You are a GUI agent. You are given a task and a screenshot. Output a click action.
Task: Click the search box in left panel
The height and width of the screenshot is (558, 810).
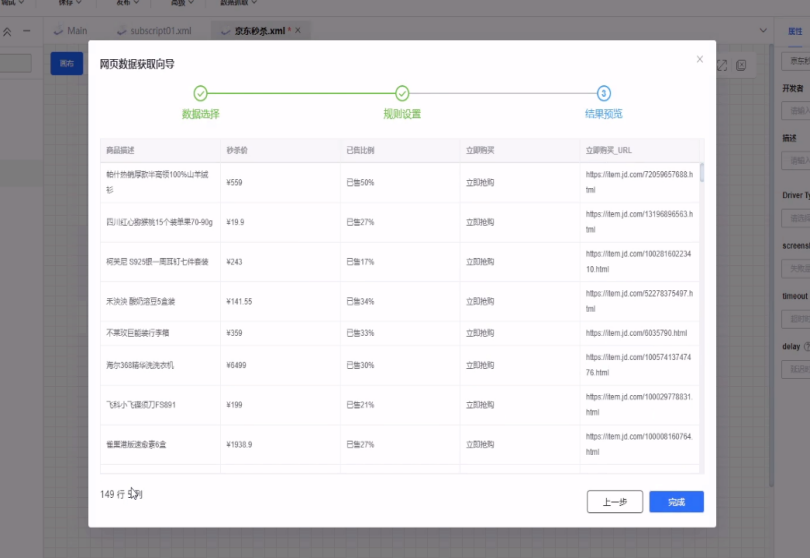point(15,64)
